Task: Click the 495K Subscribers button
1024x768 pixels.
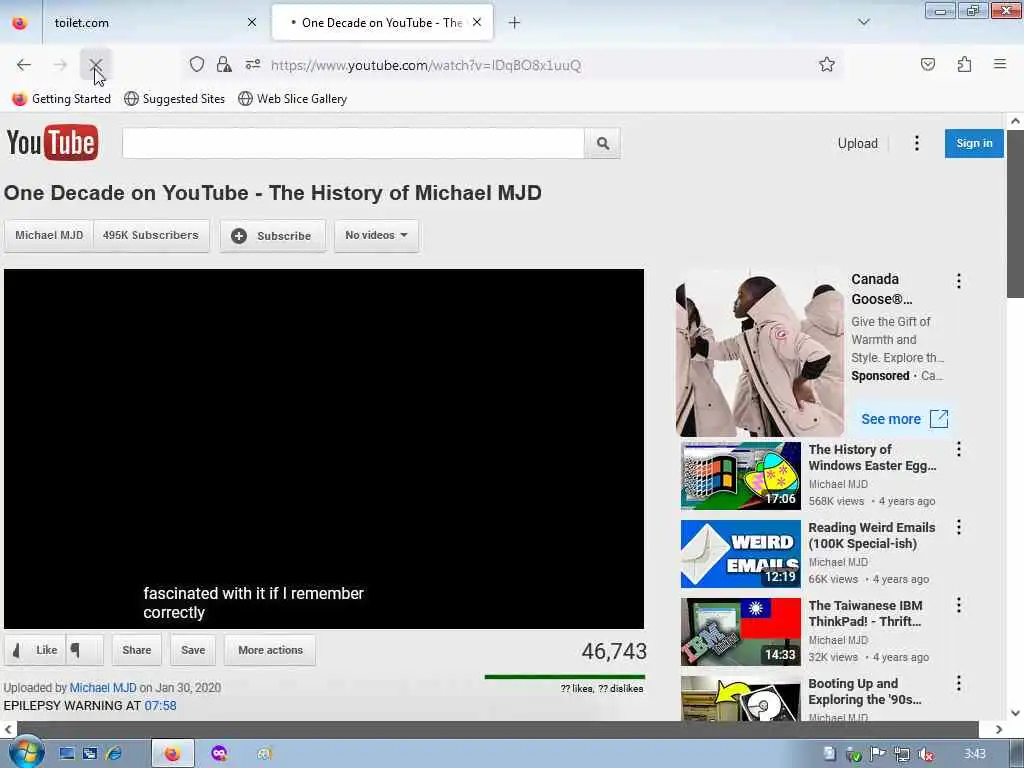Action: 151,235
